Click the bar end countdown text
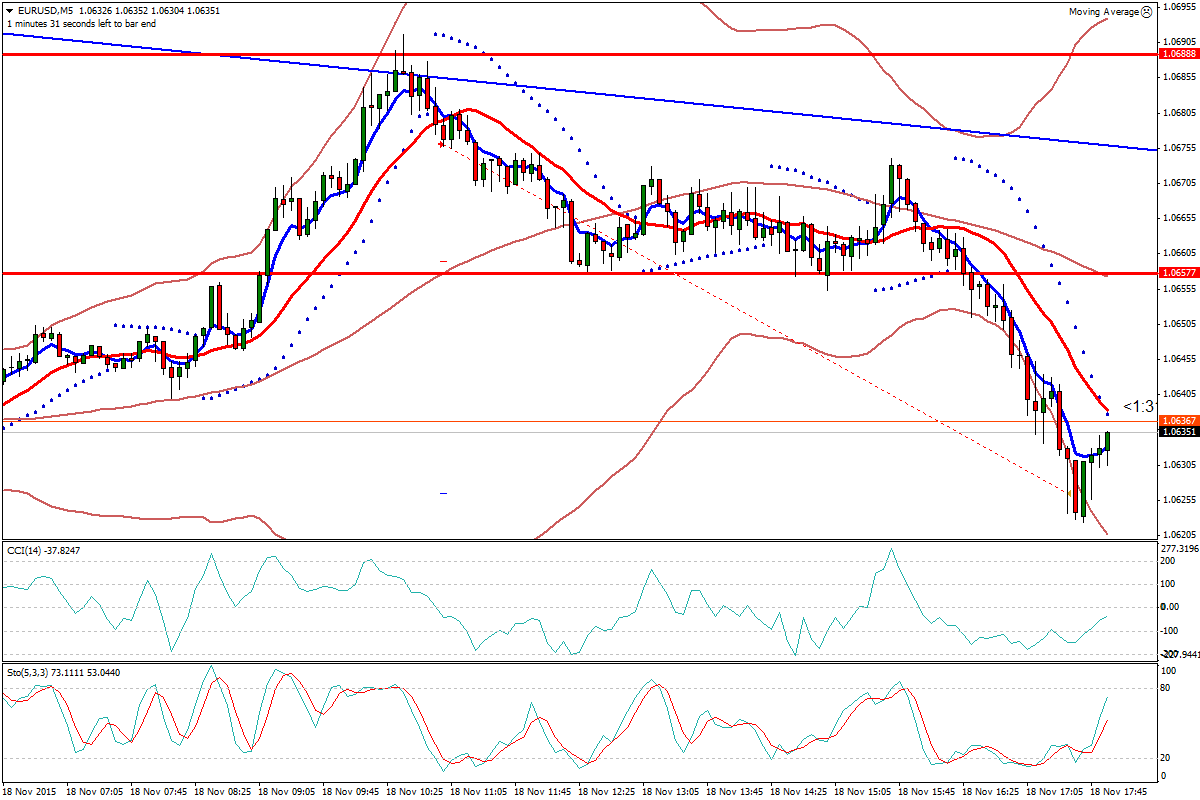This screenshot has width=1200, height=800. (81, 23)
